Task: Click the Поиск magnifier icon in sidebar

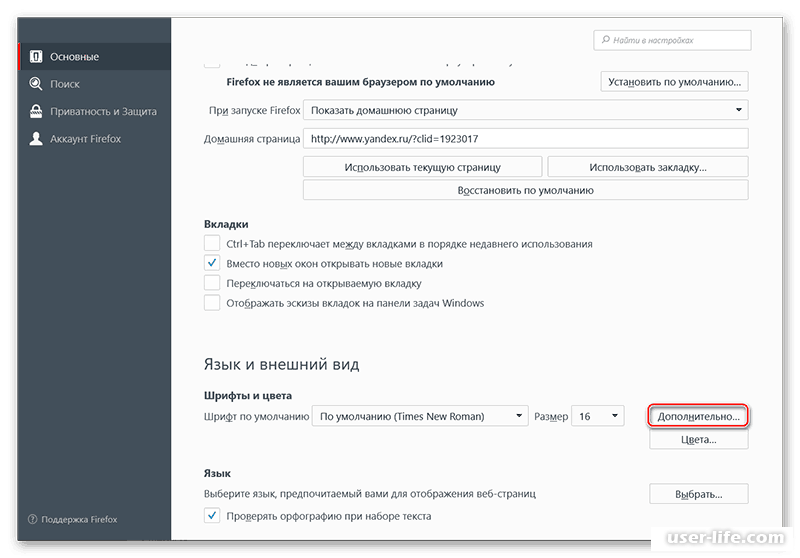Action: (x=36, y=84)
